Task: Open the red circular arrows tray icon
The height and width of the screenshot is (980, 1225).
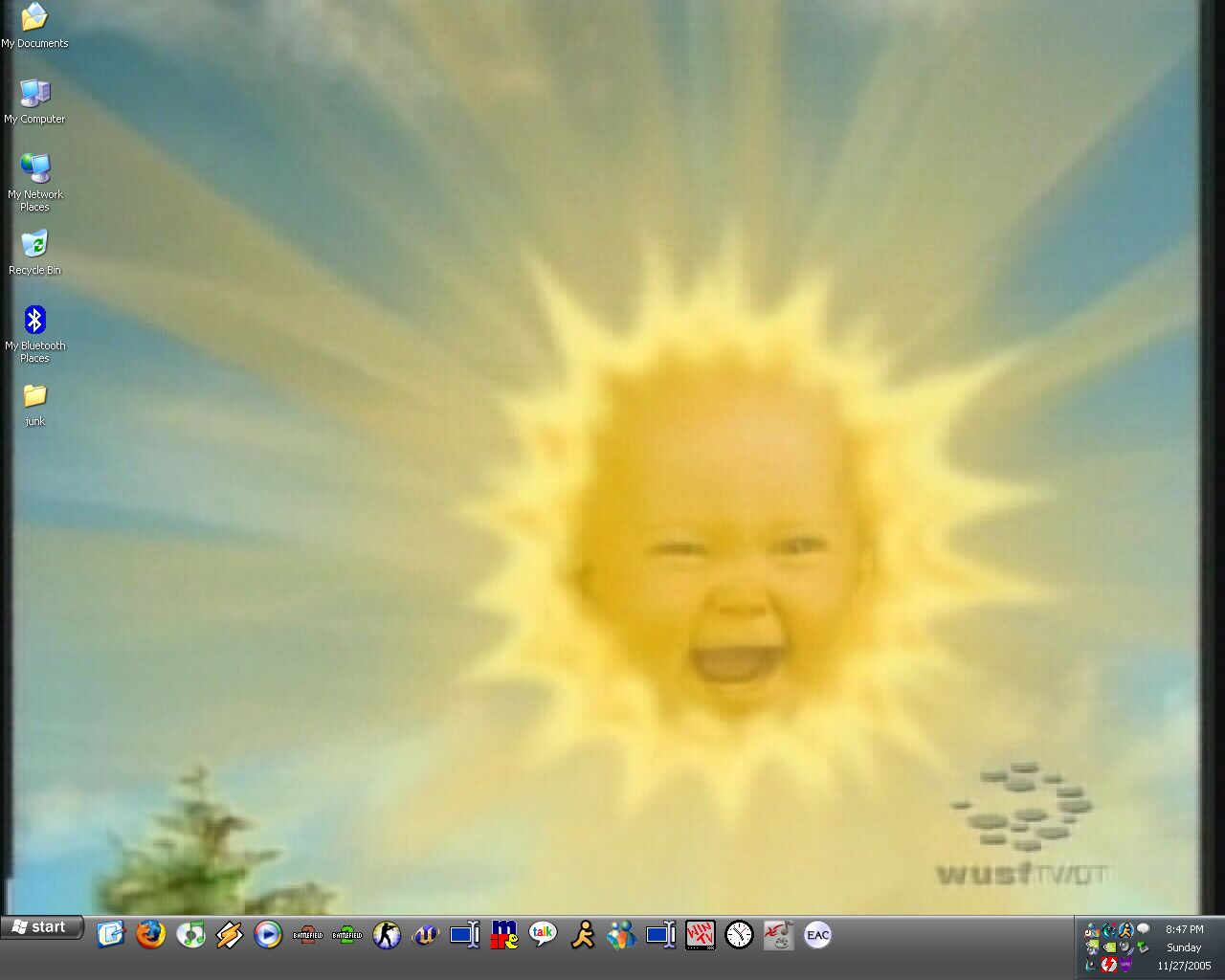Action: point(1109,965)
